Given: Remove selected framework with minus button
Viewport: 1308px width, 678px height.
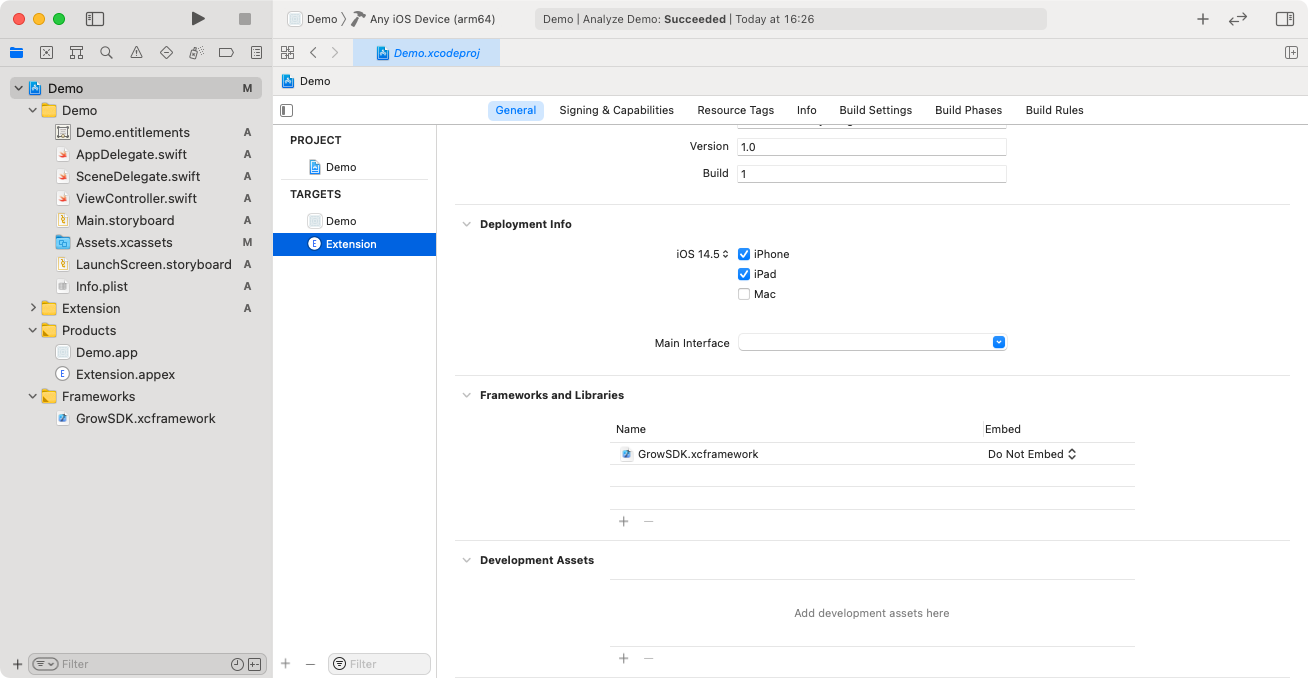Looking at the screenshot, I should (648, 522).
